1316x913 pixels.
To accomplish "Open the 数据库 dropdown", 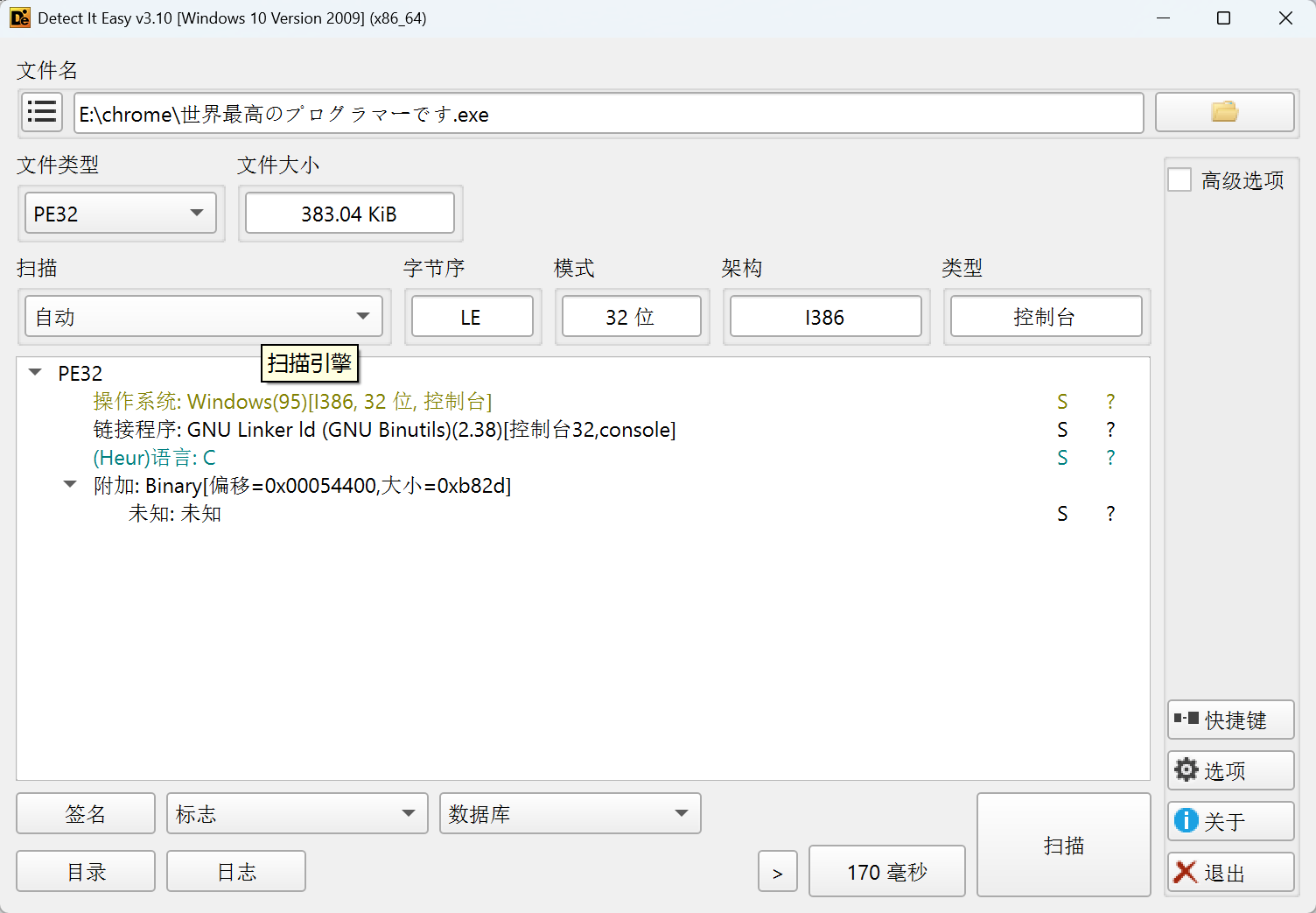I will point(570,814).
